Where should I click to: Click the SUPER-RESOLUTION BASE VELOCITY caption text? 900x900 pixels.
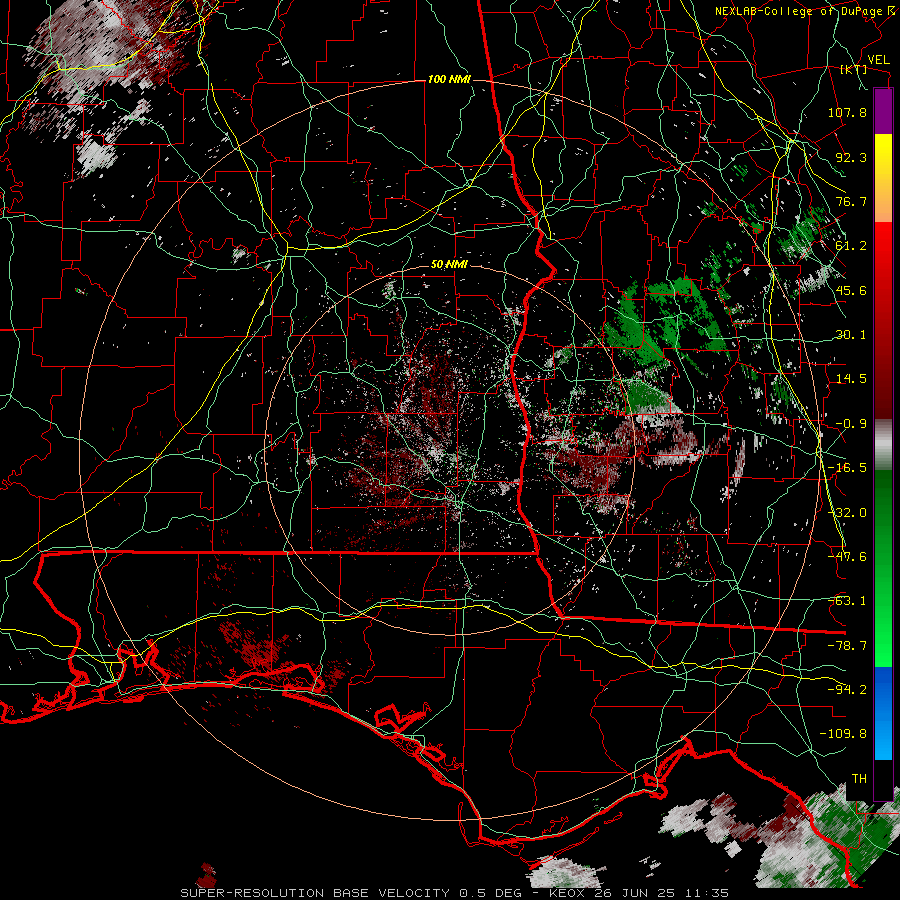318,893
